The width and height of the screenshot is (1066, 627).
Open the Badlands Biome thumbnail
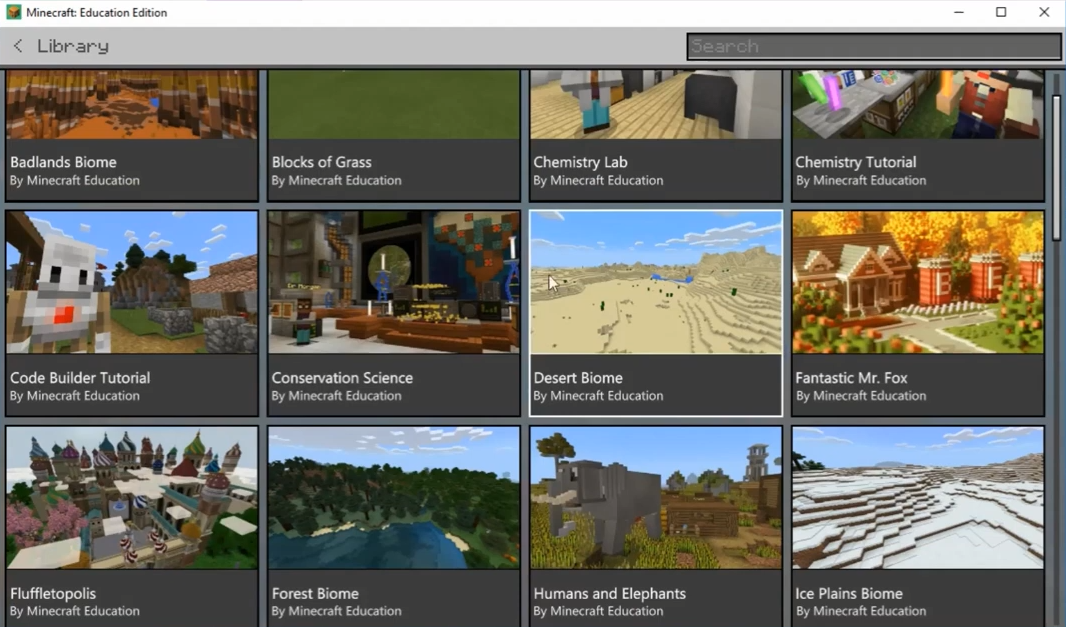pos(132,104)
